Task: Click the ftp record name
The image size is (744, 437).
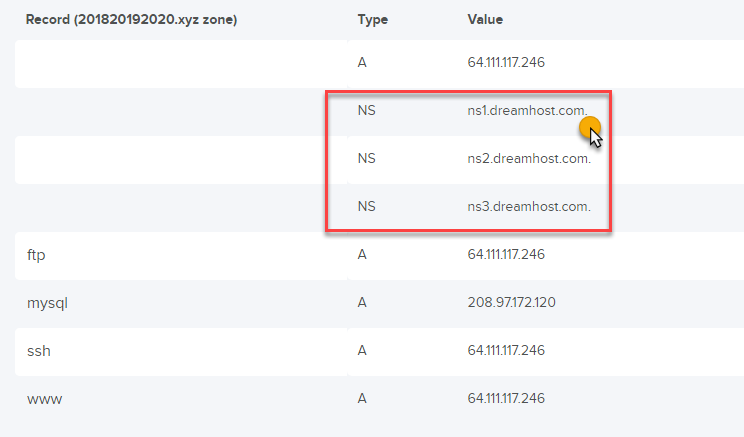Action: pos(37,255)
